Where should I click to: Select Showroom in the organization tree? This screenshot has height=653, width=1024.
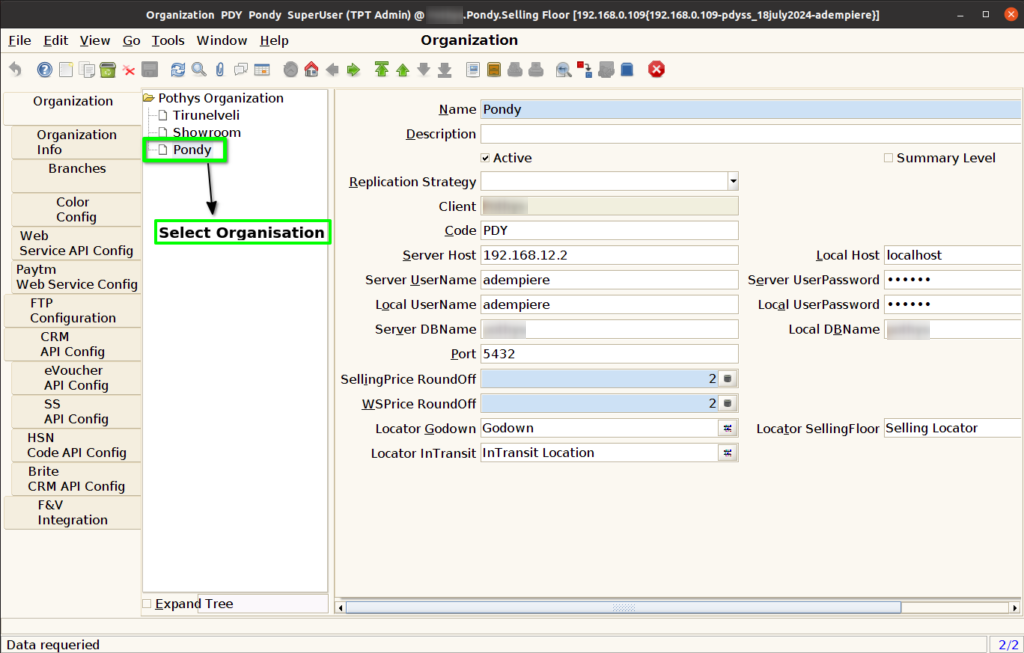(x=206, y=133)
